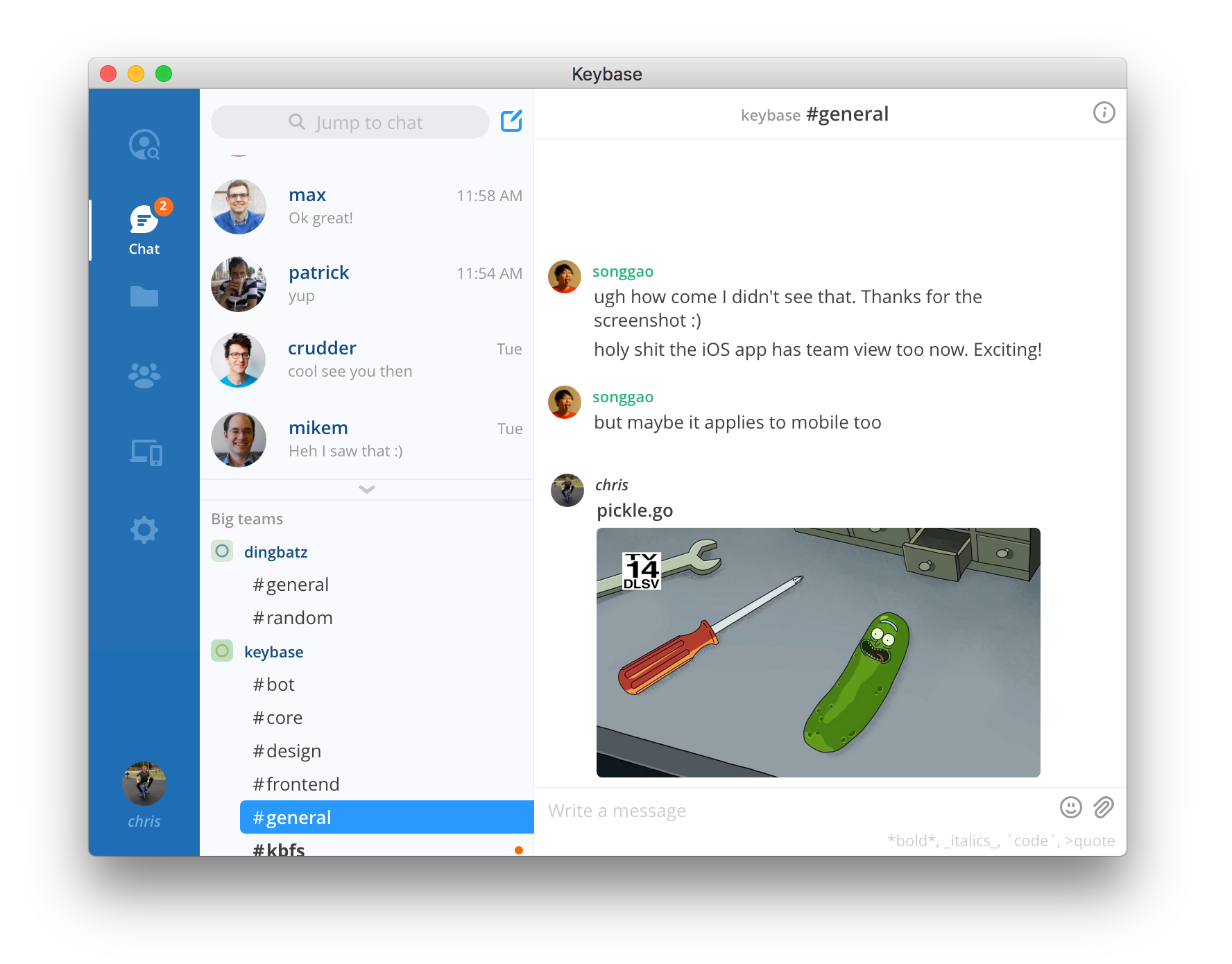Screen dimensions: 1232x964
Task: Click songgao's avatar on the screenshot message
Action: (x=565, y=277)
